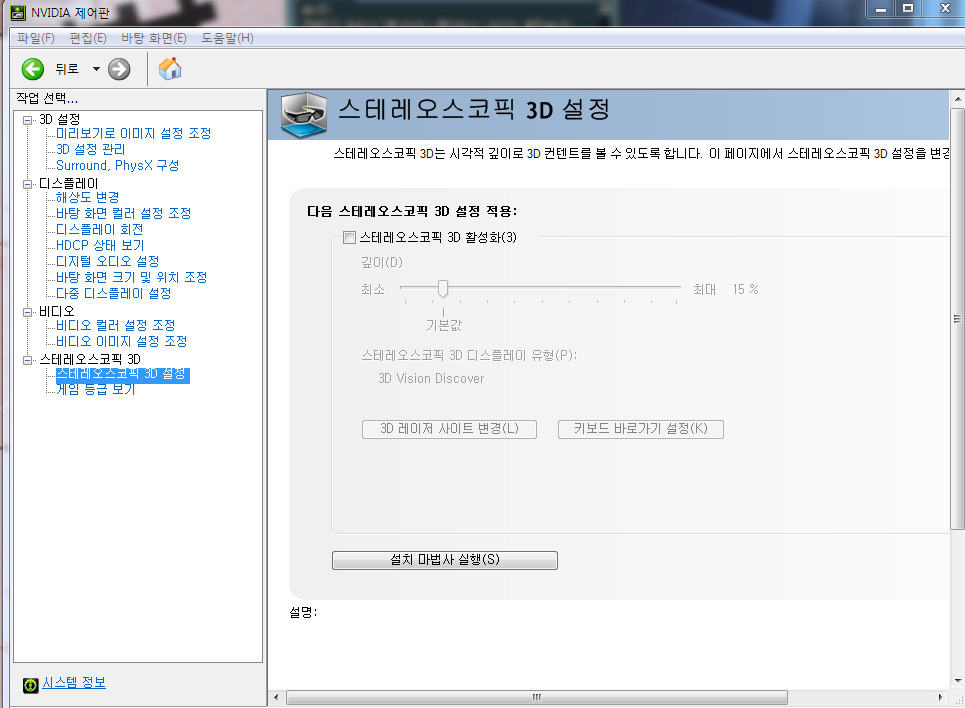Maximize the NVIDIA 제어판 window
This screenshot has width=965, height=708.
pos(908,9)
